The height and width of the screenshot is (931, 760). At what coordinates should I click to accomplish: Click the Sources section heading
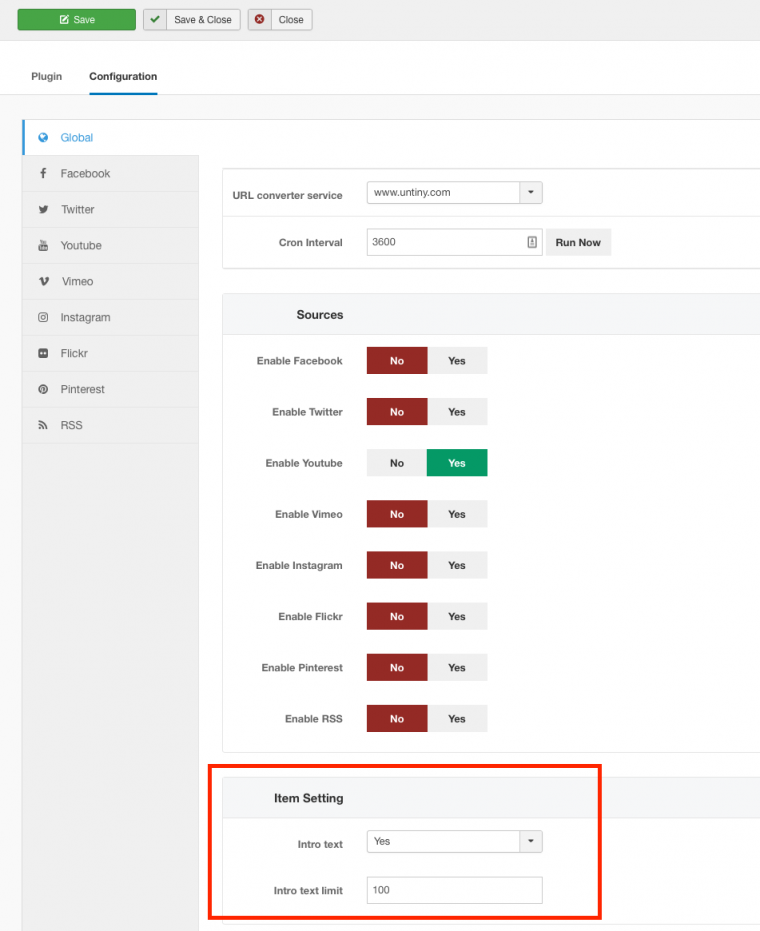click(x=320, y=315)
